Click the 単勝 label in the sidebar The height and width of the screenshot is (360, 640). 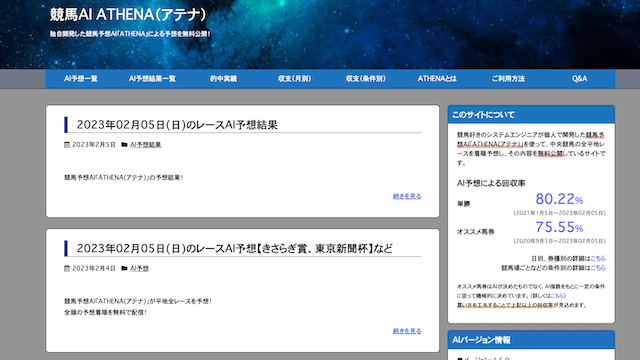point(464,204)
